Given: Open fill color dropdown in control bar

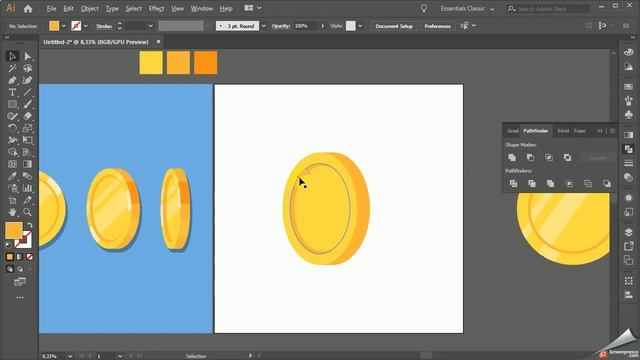Looking at the screenshot, I should (x=64, y=26).
